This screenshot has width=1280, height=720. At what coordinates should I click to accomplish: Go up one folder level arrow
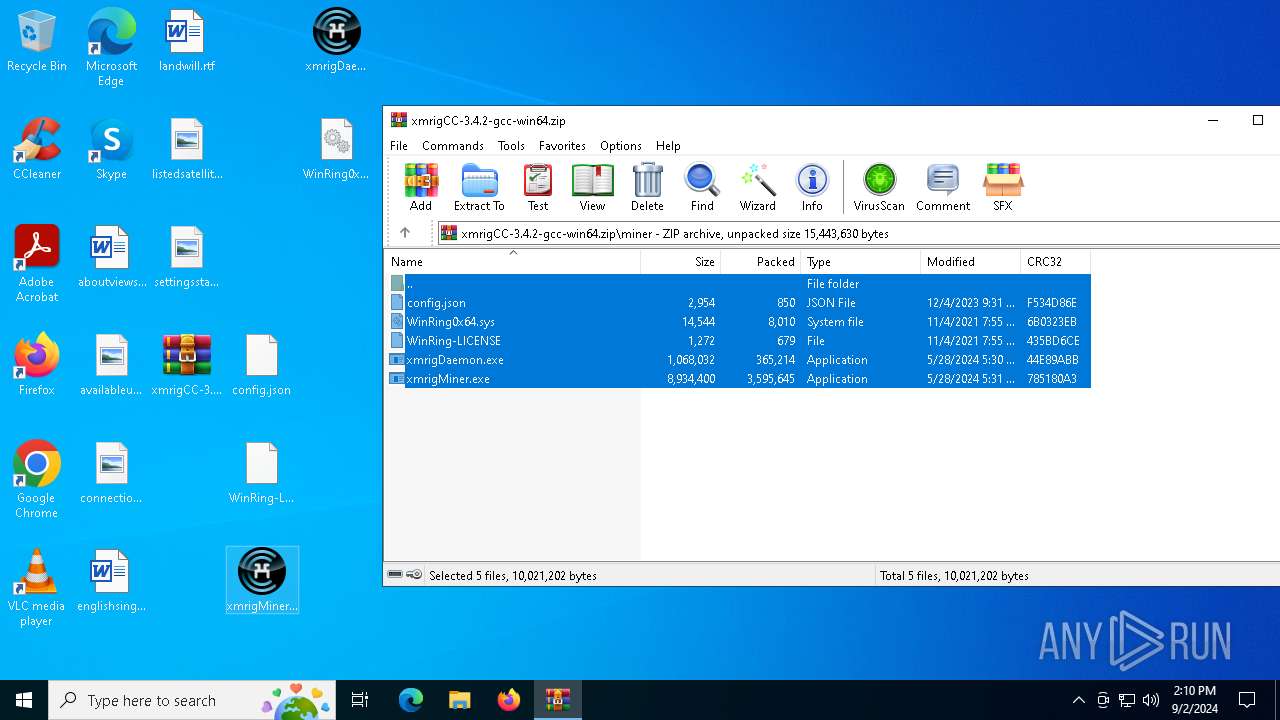click(405, 233)
